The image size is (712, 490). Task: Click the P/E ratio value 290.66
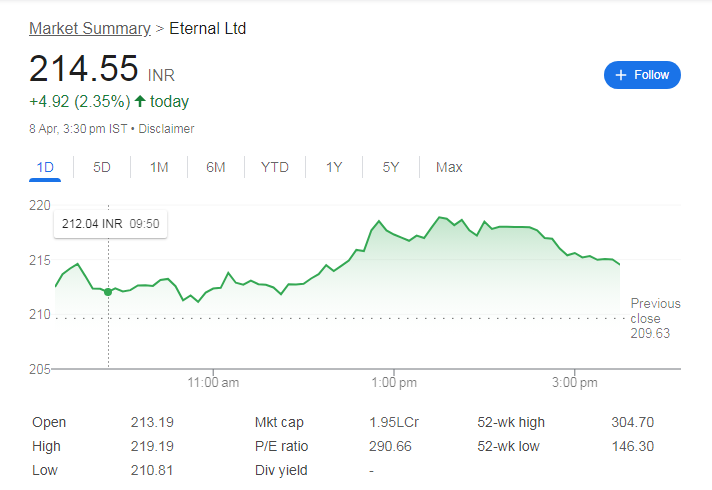click(390, 446)
